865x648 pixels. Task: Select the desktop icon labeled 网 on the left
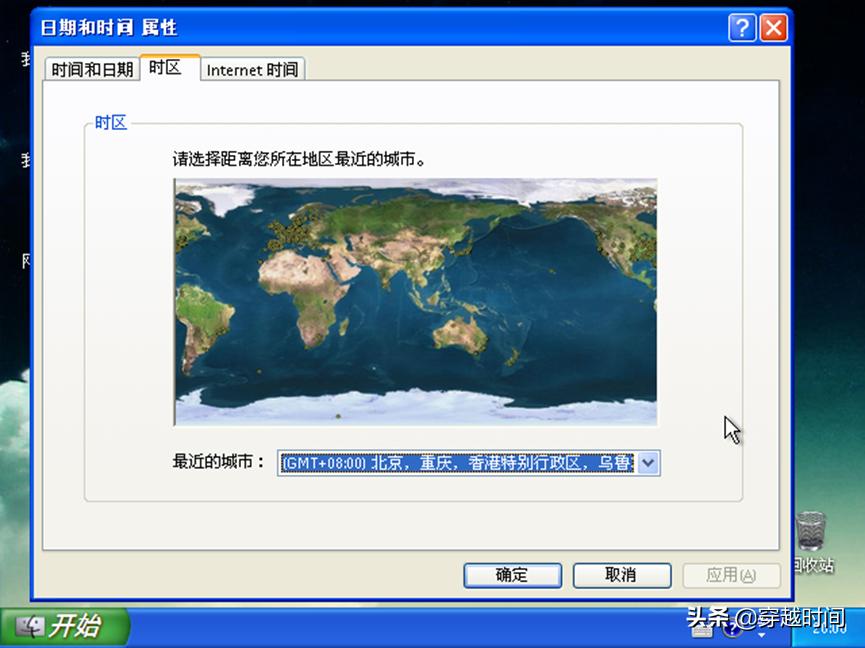[25, 258]
